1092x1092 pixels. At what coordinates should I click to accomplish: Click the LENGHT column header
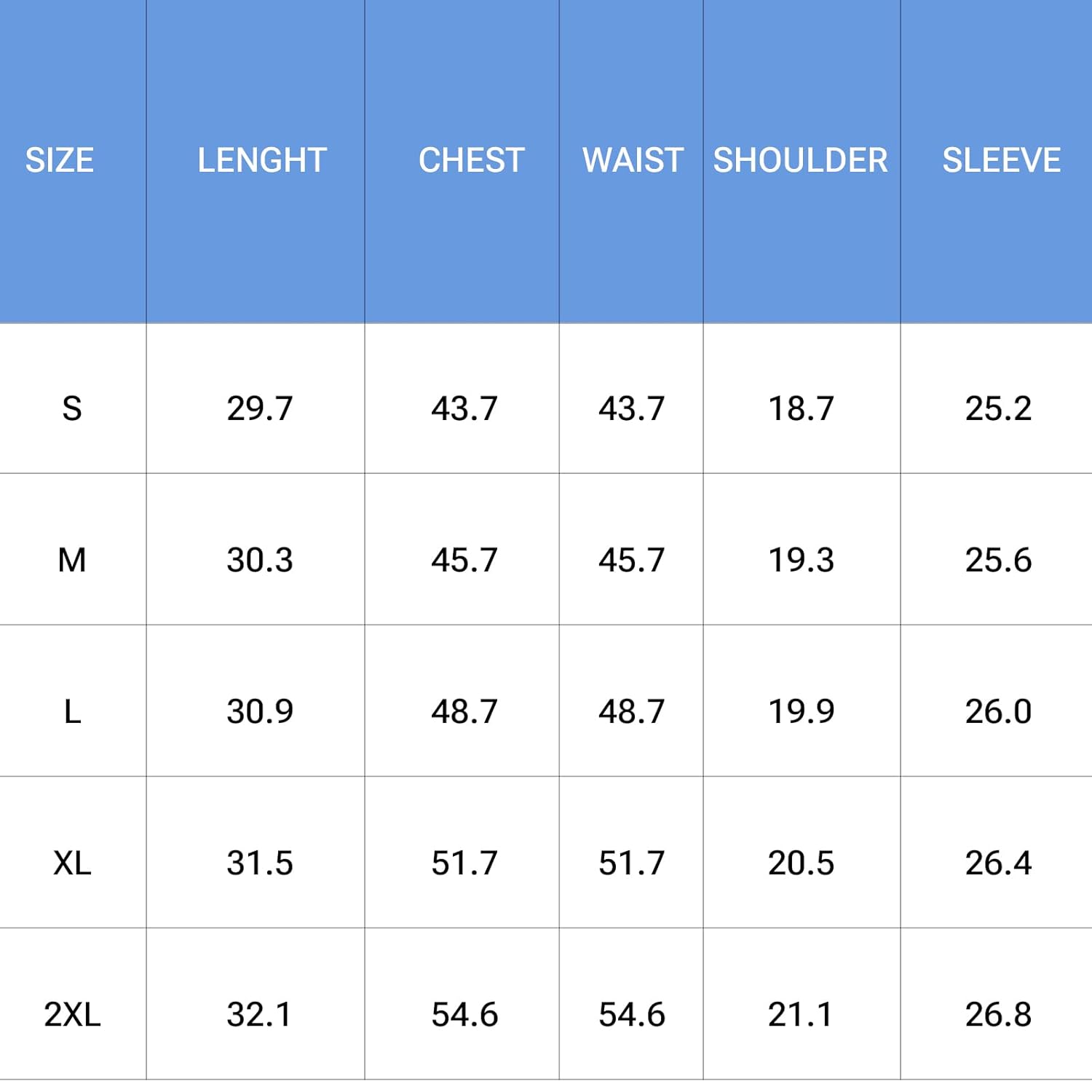(262, 160)
